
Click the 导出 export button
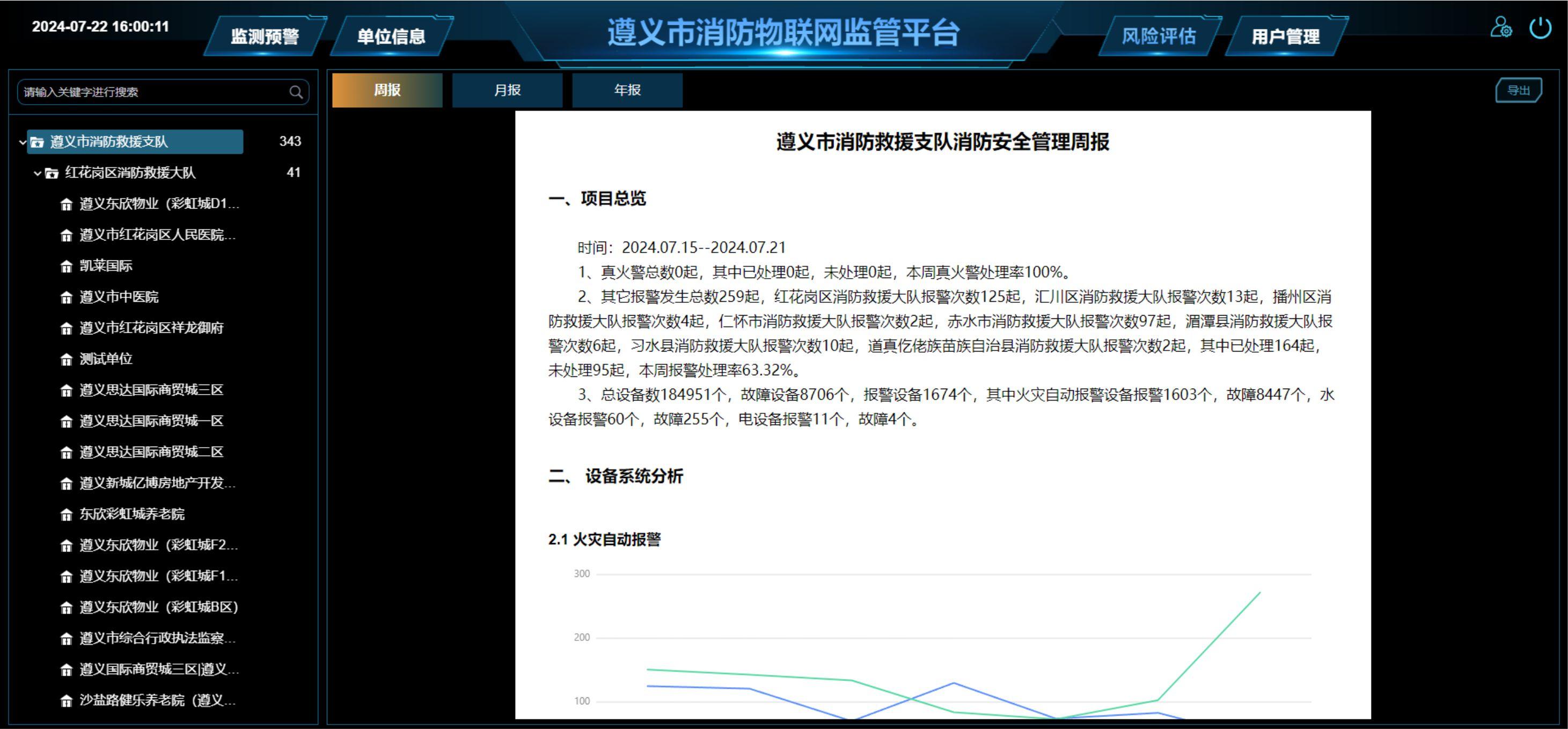click(1518, 90)
